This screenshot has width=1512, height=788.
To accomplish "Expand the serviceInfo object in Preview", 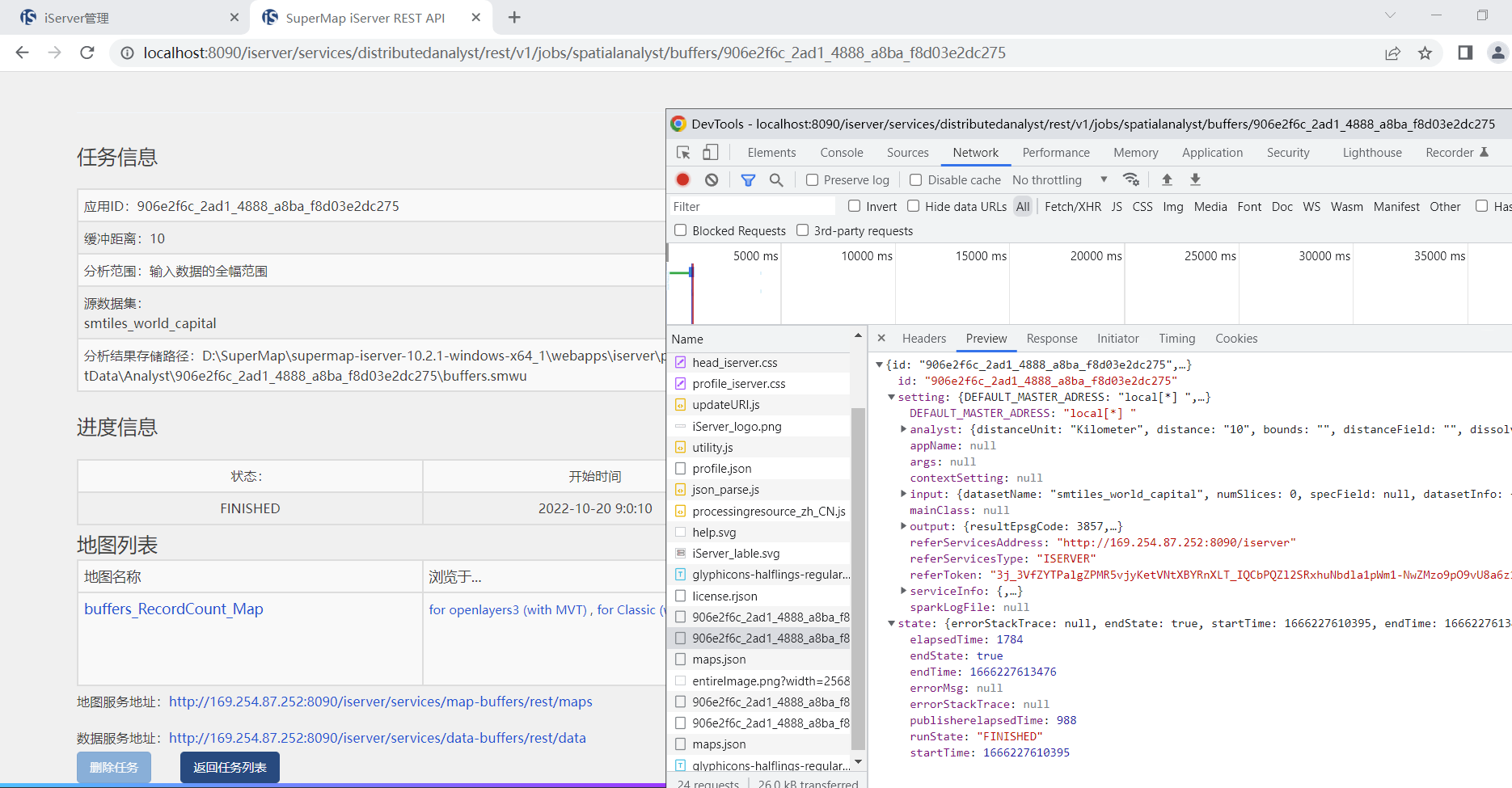I will (x=903, y=591).
